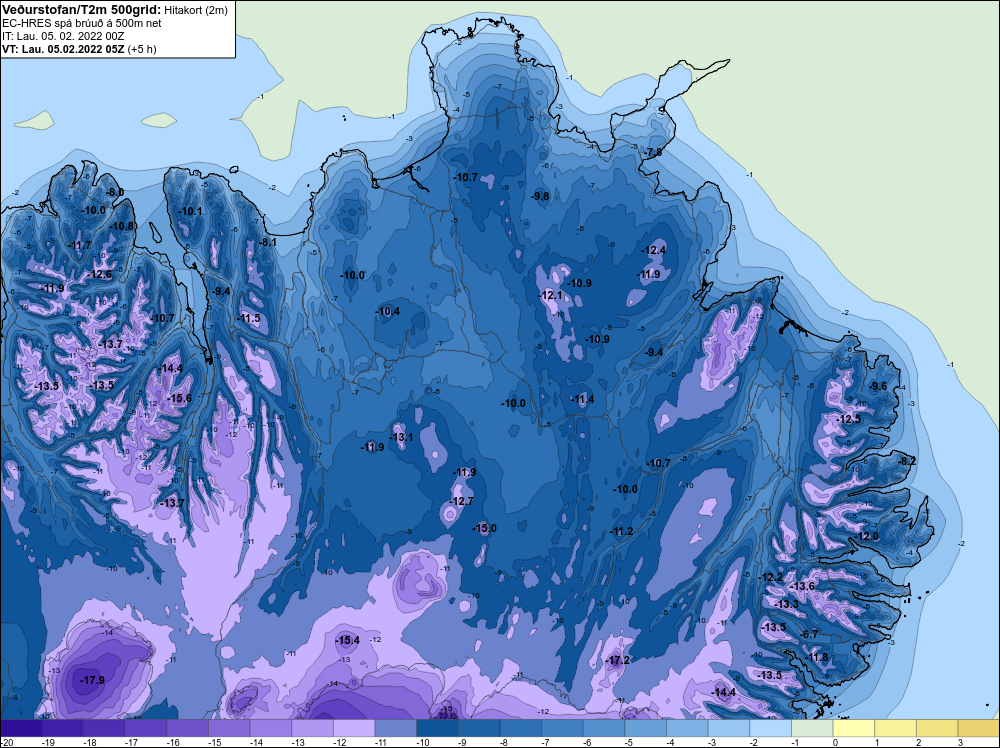Screen dimensions: 1000x748
Task: Click the -12.5 temperature label
Action: tap(848, 419)
